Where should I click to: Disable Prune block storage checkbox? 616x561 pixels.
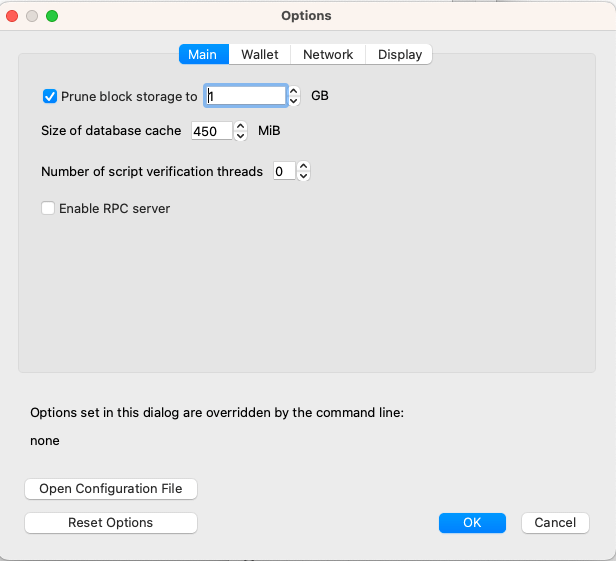point(50,96)
